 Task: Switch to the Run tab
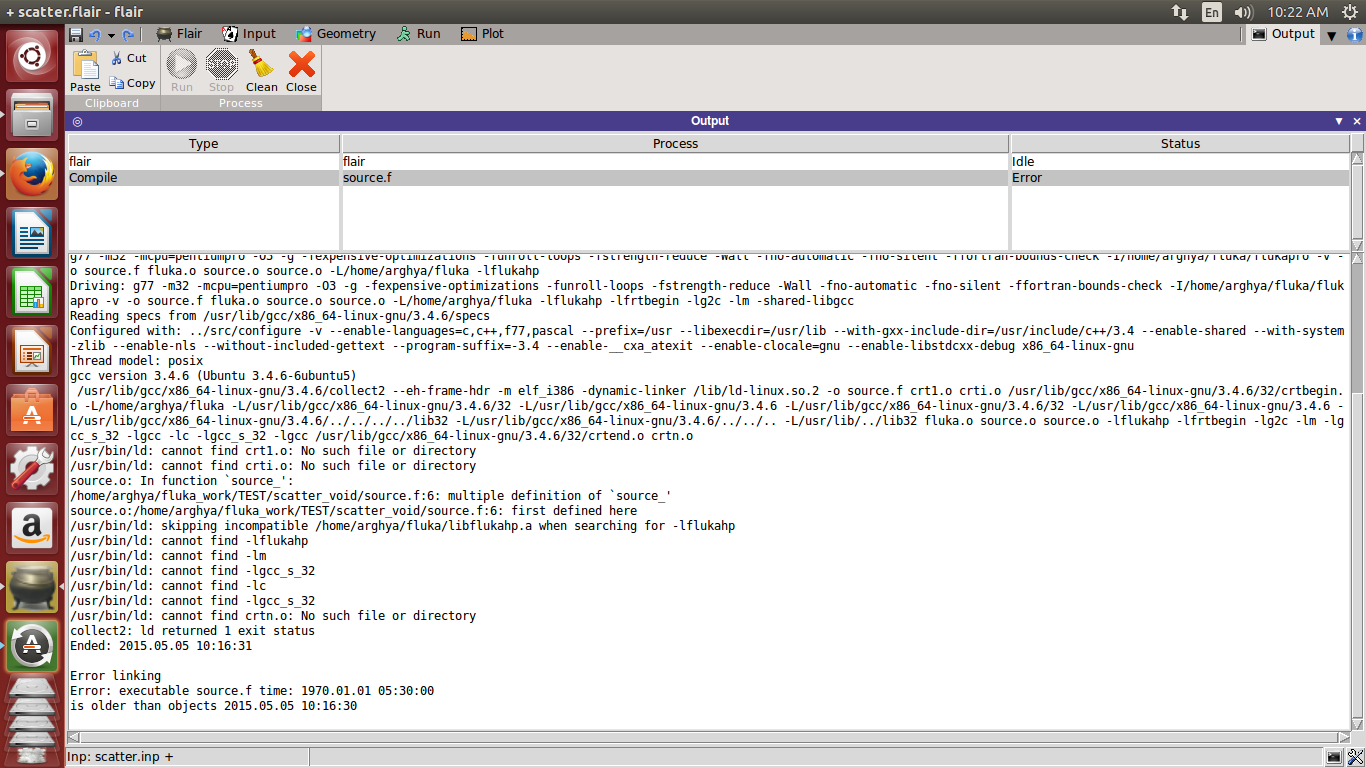click(x=418, y=33)
